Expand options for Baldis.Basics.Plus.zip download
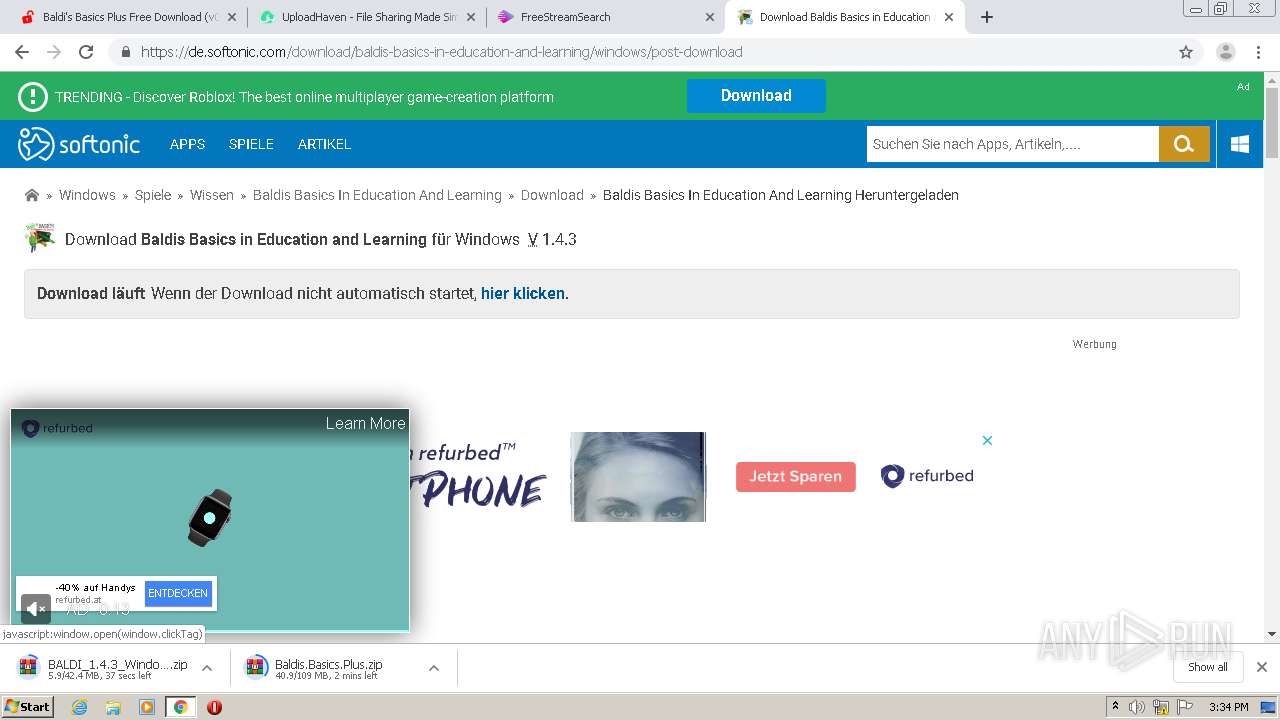This screenshot has width=1280, height=720. (x=434, y=668)
